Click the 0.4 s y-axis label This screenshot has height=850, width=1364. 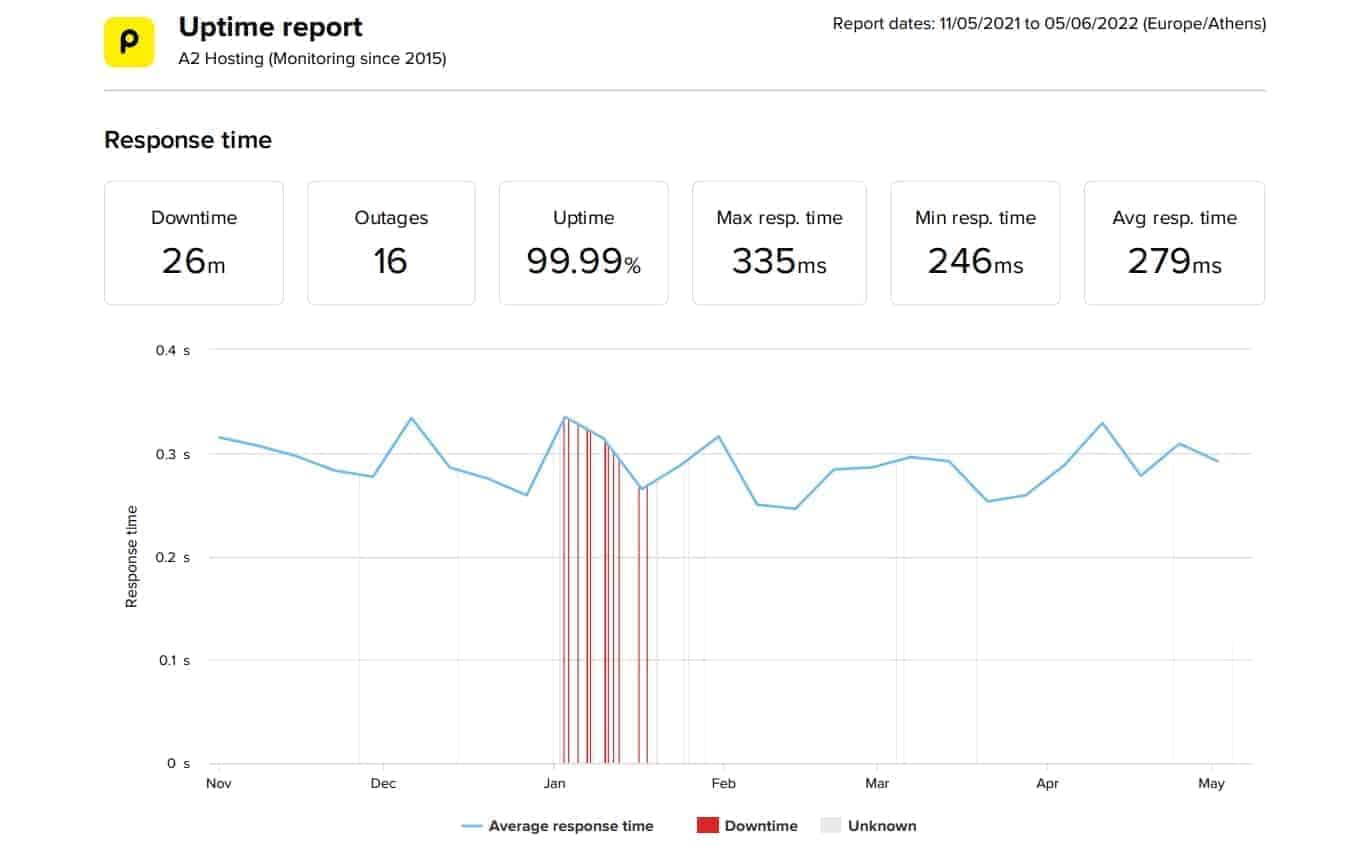coord(172,351)
